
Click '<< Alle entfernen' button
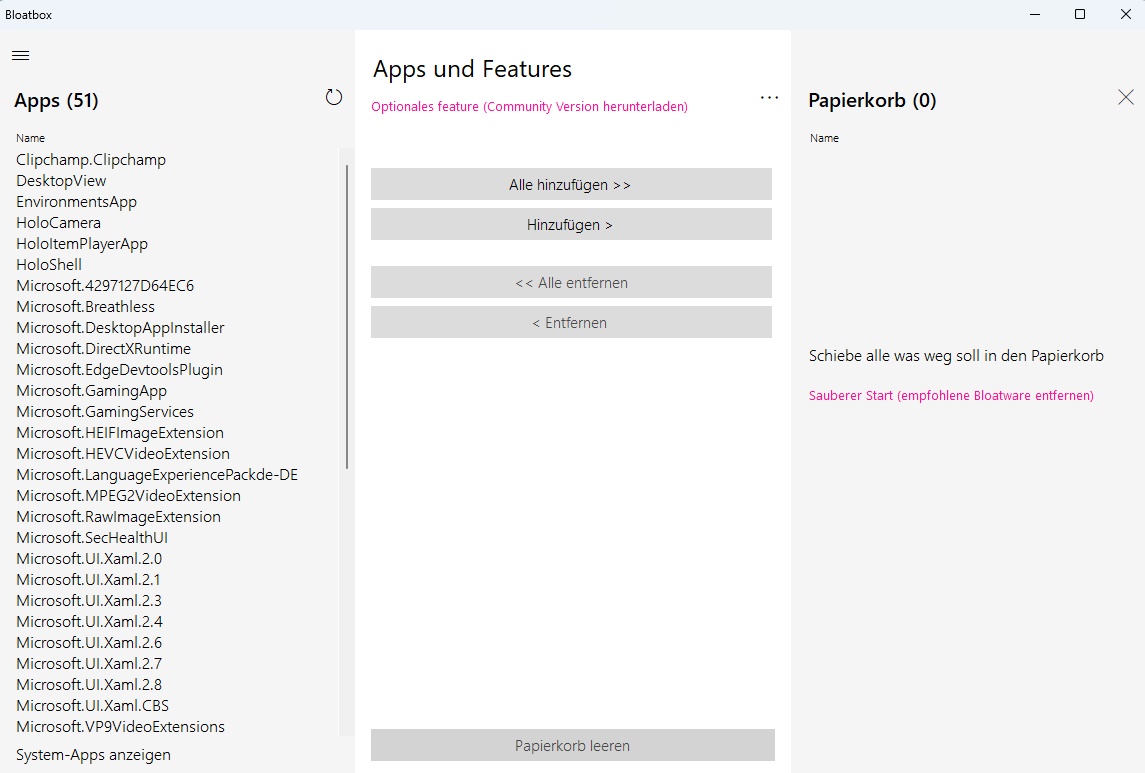coord(571,283)
